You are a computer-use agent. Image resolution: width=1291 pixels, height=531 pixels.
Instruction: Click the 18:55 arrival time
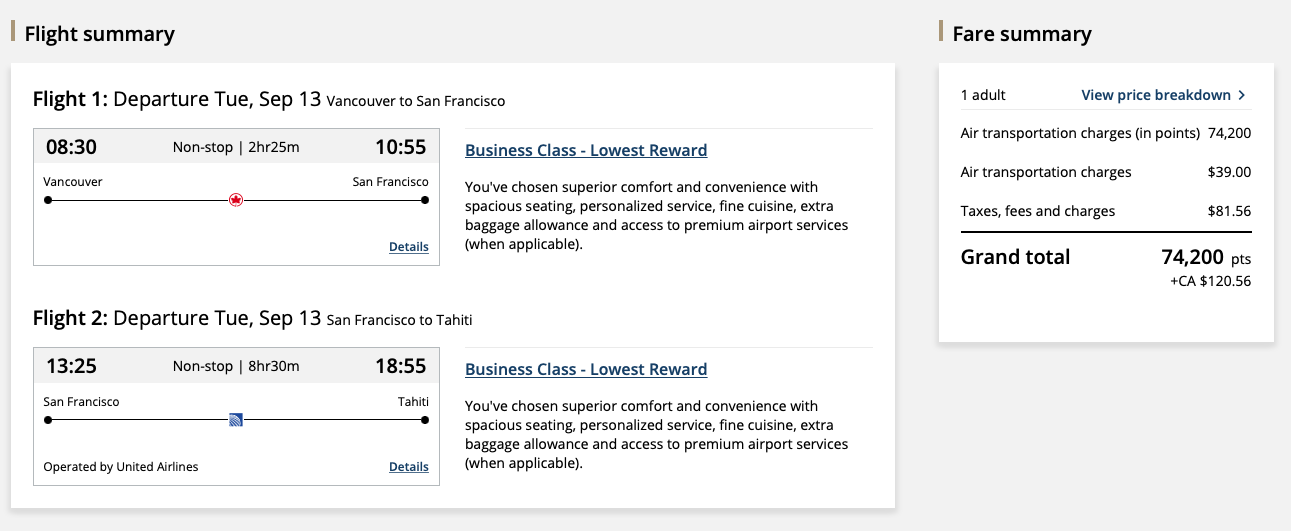point(400,366)
